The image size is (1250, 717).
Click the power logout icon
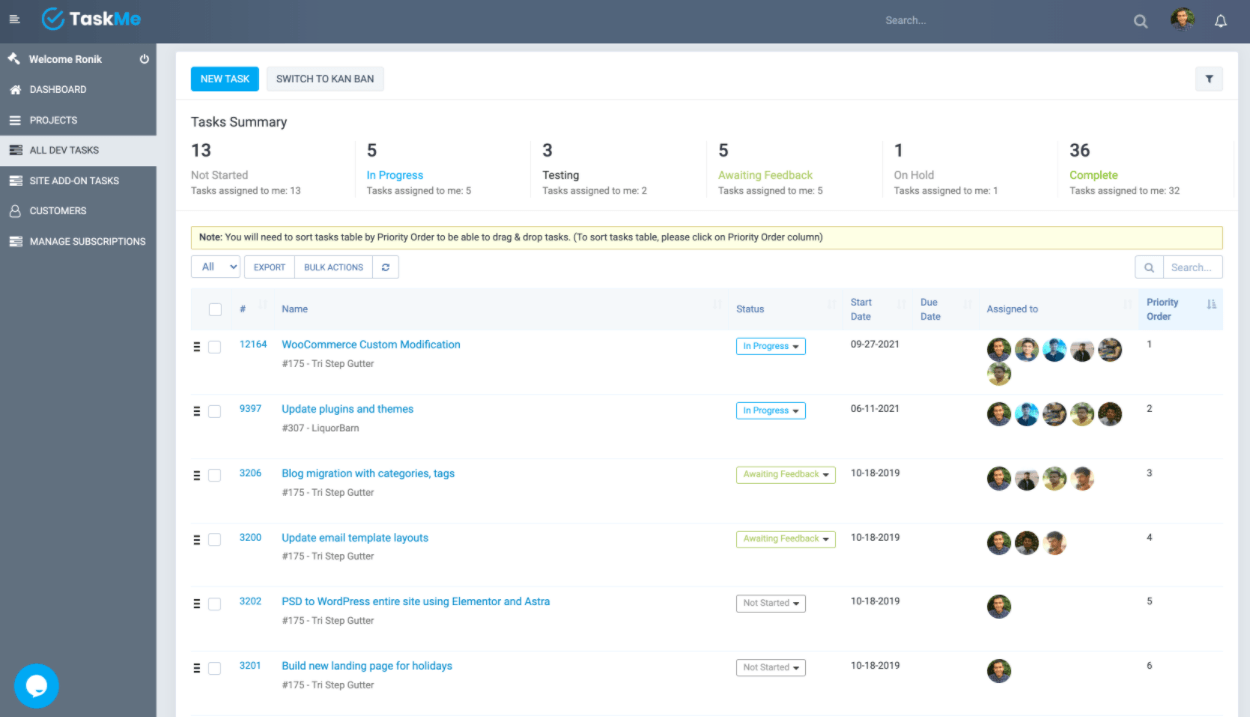[x=144, y=59]
